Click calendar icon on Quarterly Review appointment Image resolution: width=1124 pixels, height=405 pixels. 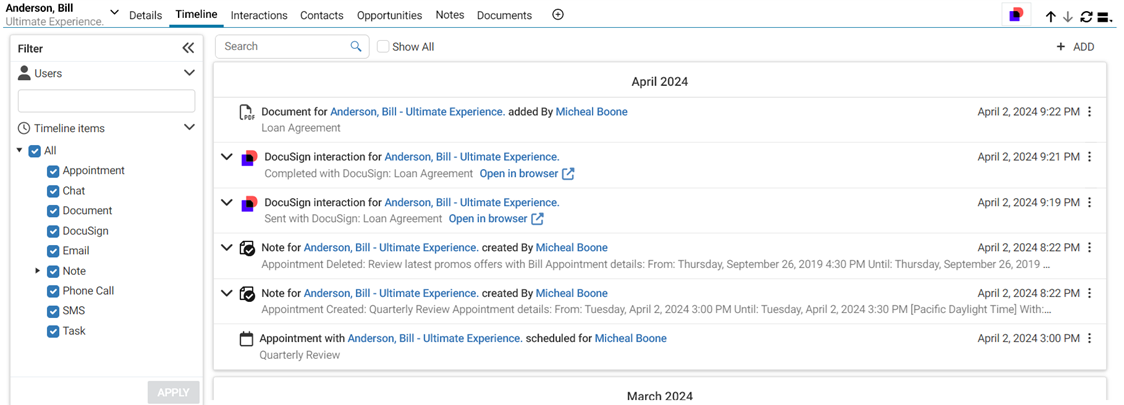click(247, 338)
